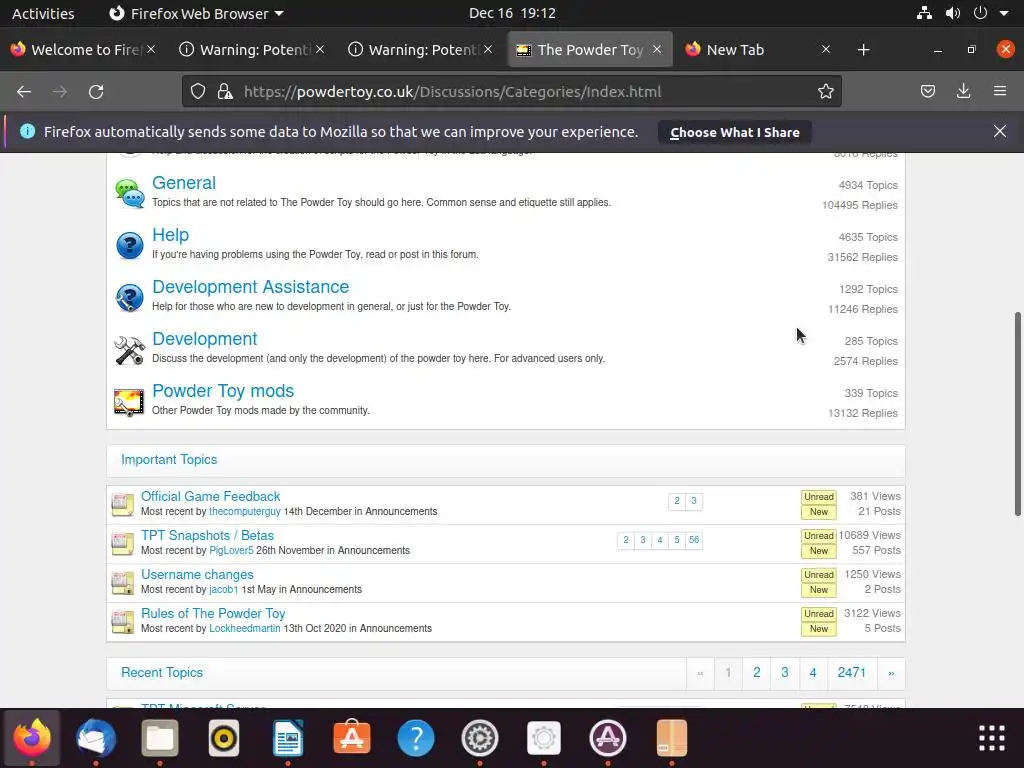
Task: Visit thecomputerguy user profile link
Action: click(x=245, y=511)
